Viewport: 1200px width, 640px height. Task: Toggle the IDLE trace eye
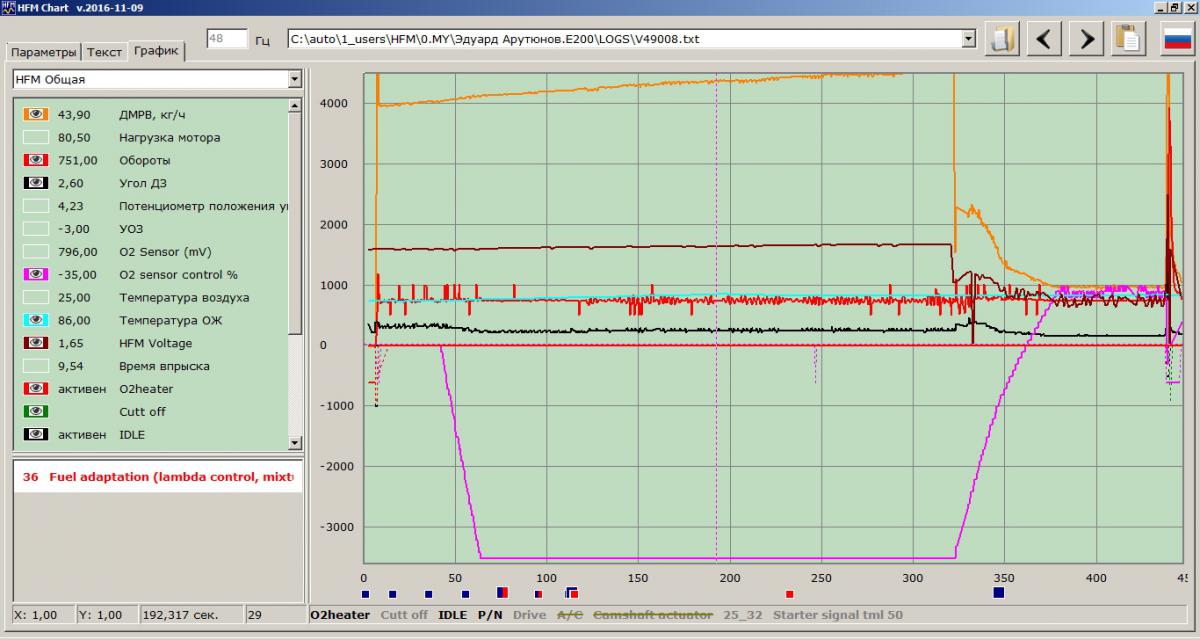click(x=36, y=435)
